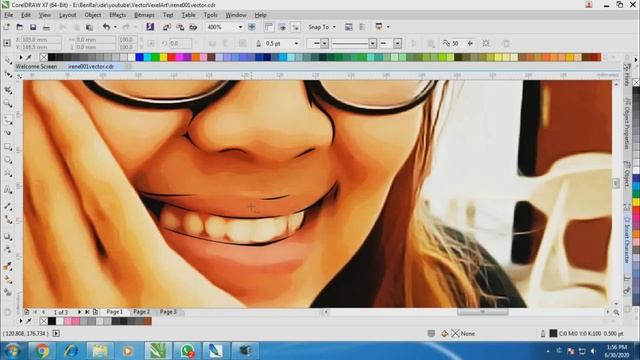Undo the last action with the arrow icon
The image size is (640, 360).
[107, 27]
